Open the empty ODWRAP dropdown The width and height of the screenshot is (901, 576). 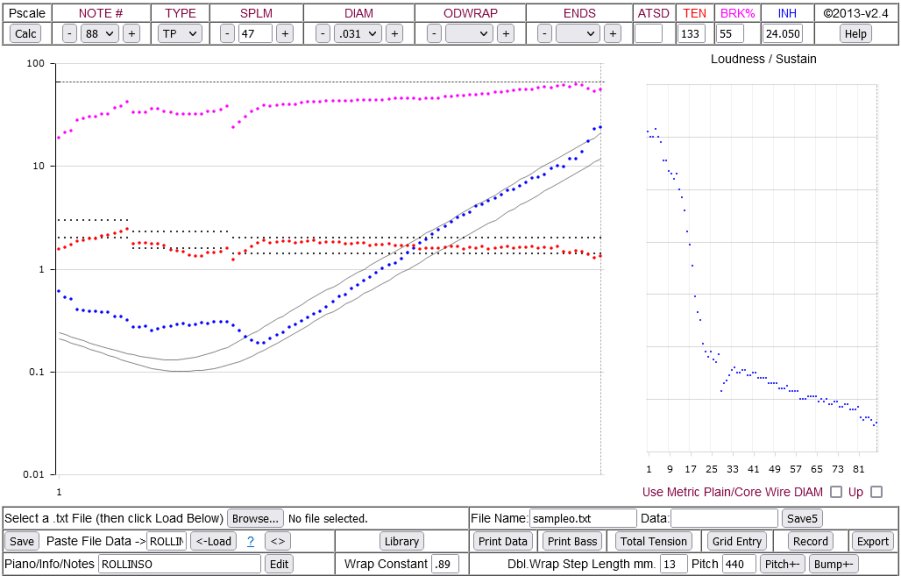coord(469,34)
